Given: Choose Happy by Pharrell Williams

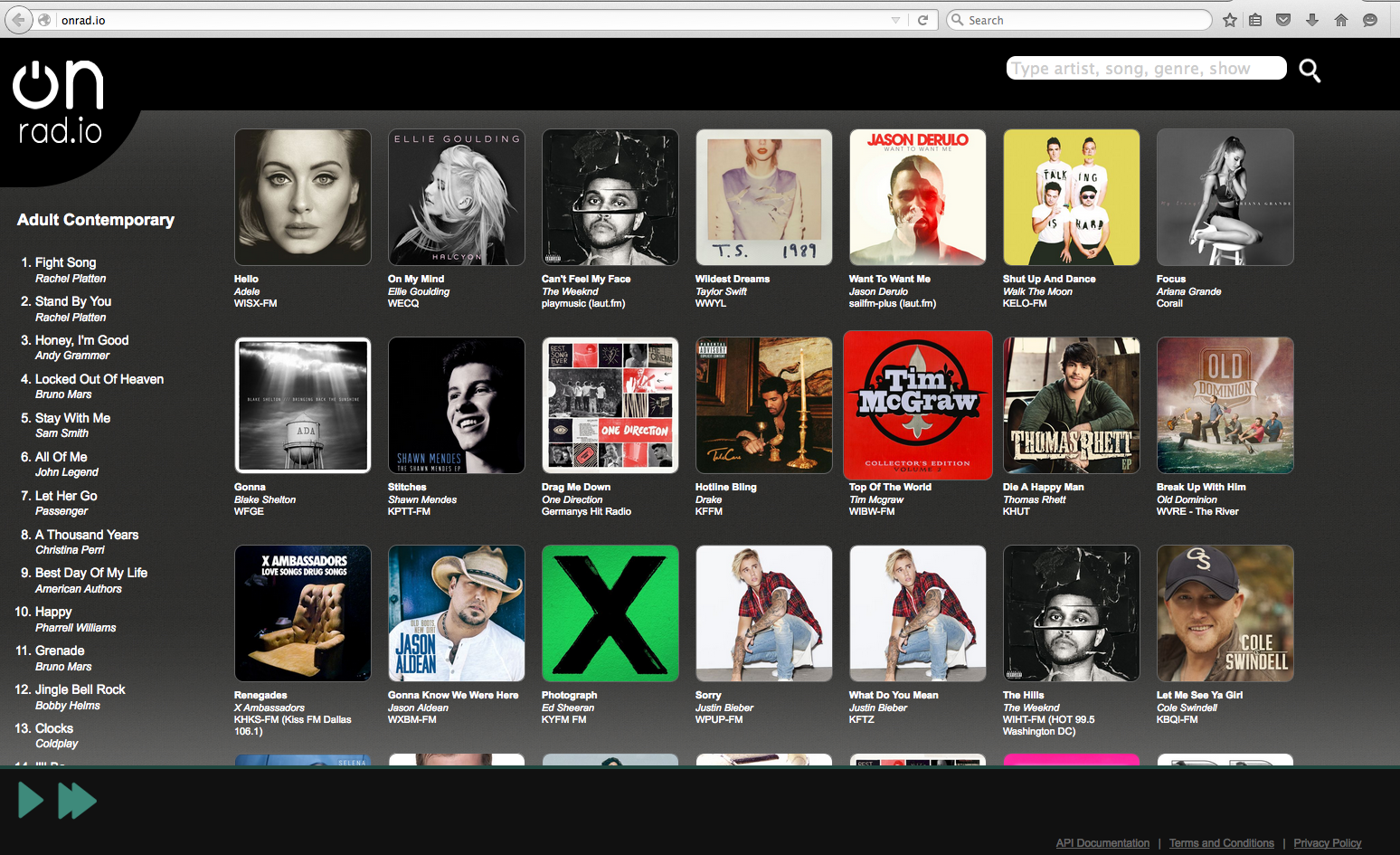Looking at the screenshot, I should pyautogui.click(x=53, y=612).
